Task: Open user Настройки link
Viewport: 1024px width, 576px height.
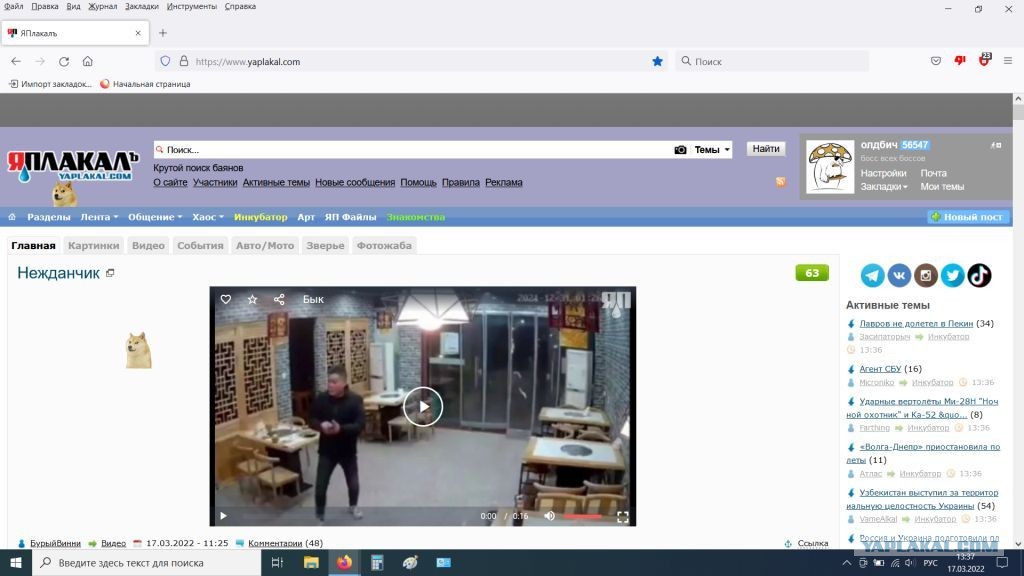Action: click(883, 173)
